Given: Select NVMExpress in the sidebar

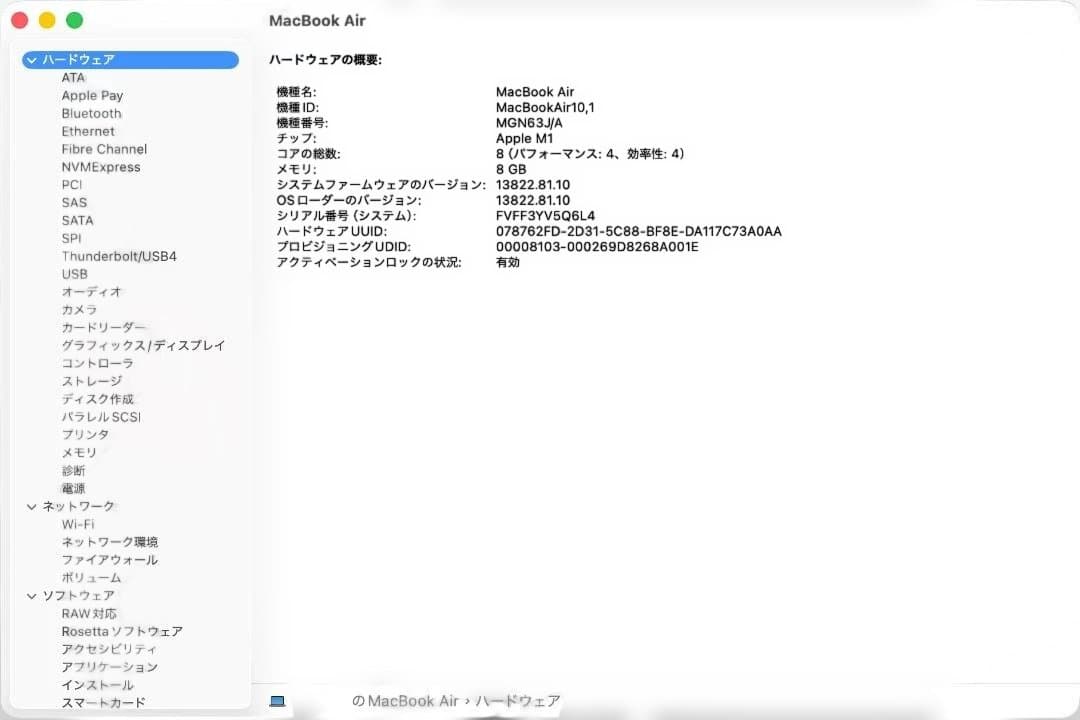Looking at the screenshot, I should [x=101, y=167].
